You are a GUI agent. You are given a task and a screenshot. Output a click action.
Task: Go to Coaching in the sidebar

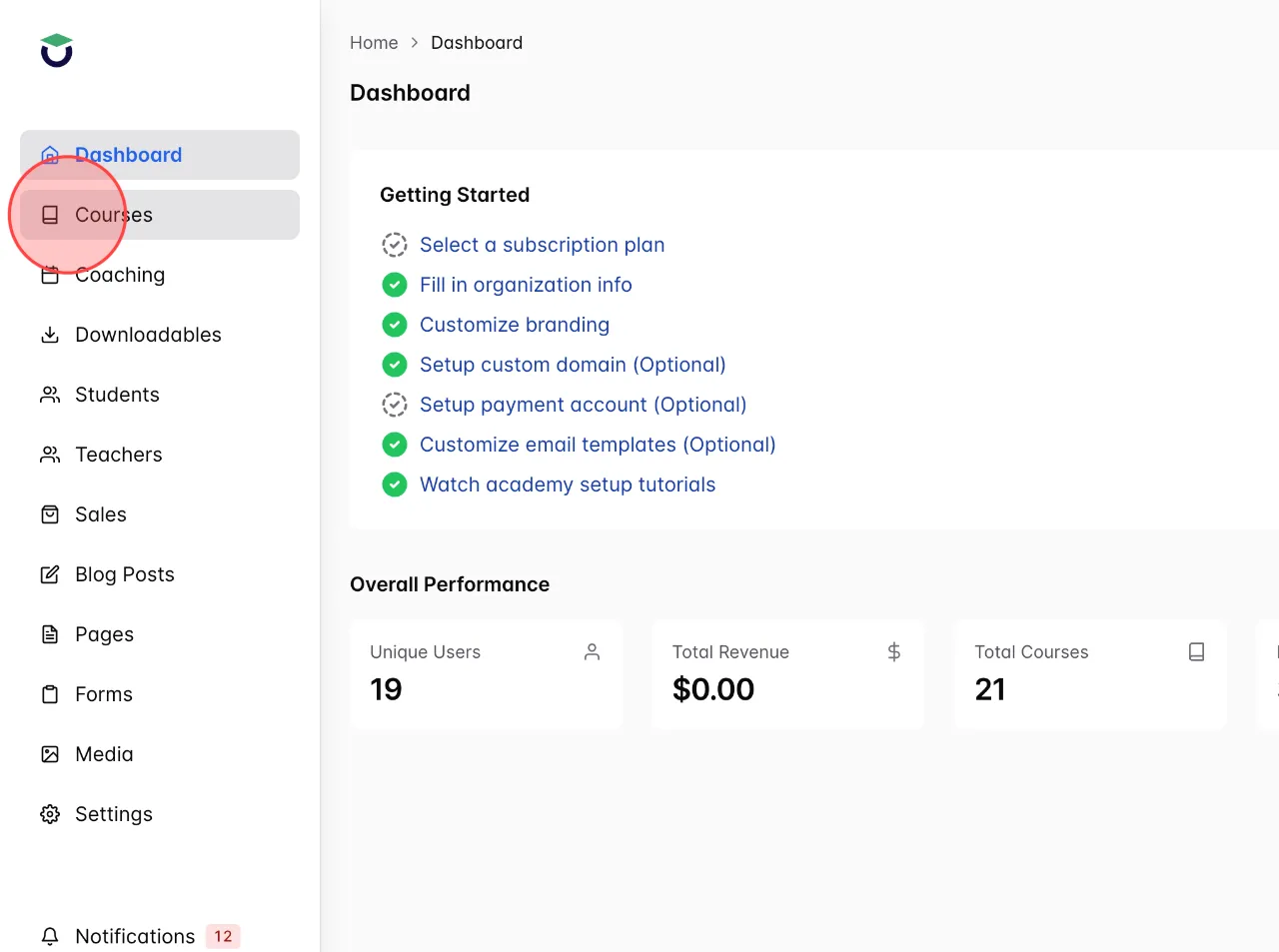[x=160, y=275]
